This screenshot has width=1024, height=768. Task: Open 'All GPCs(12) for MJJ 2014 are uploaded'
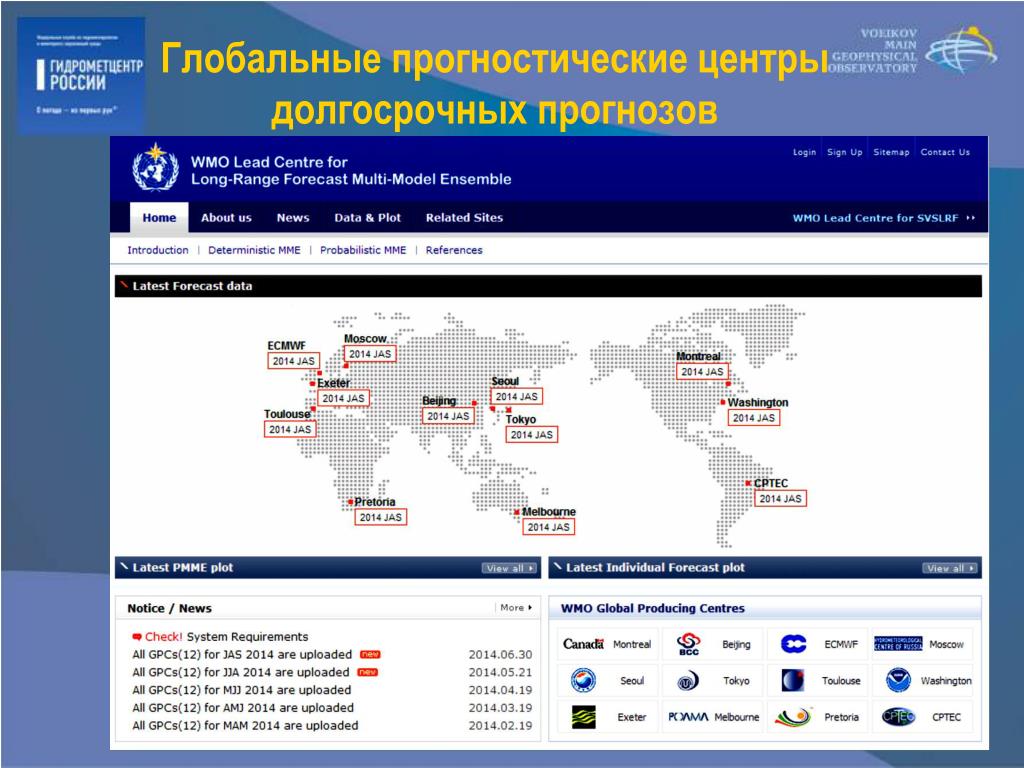click(242, 690)
